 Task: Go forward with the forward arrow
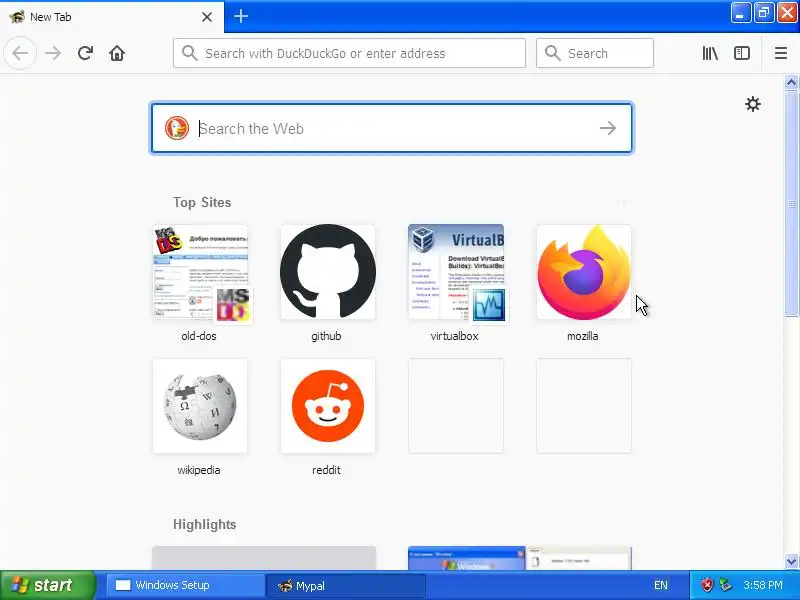tap(53, 53)
